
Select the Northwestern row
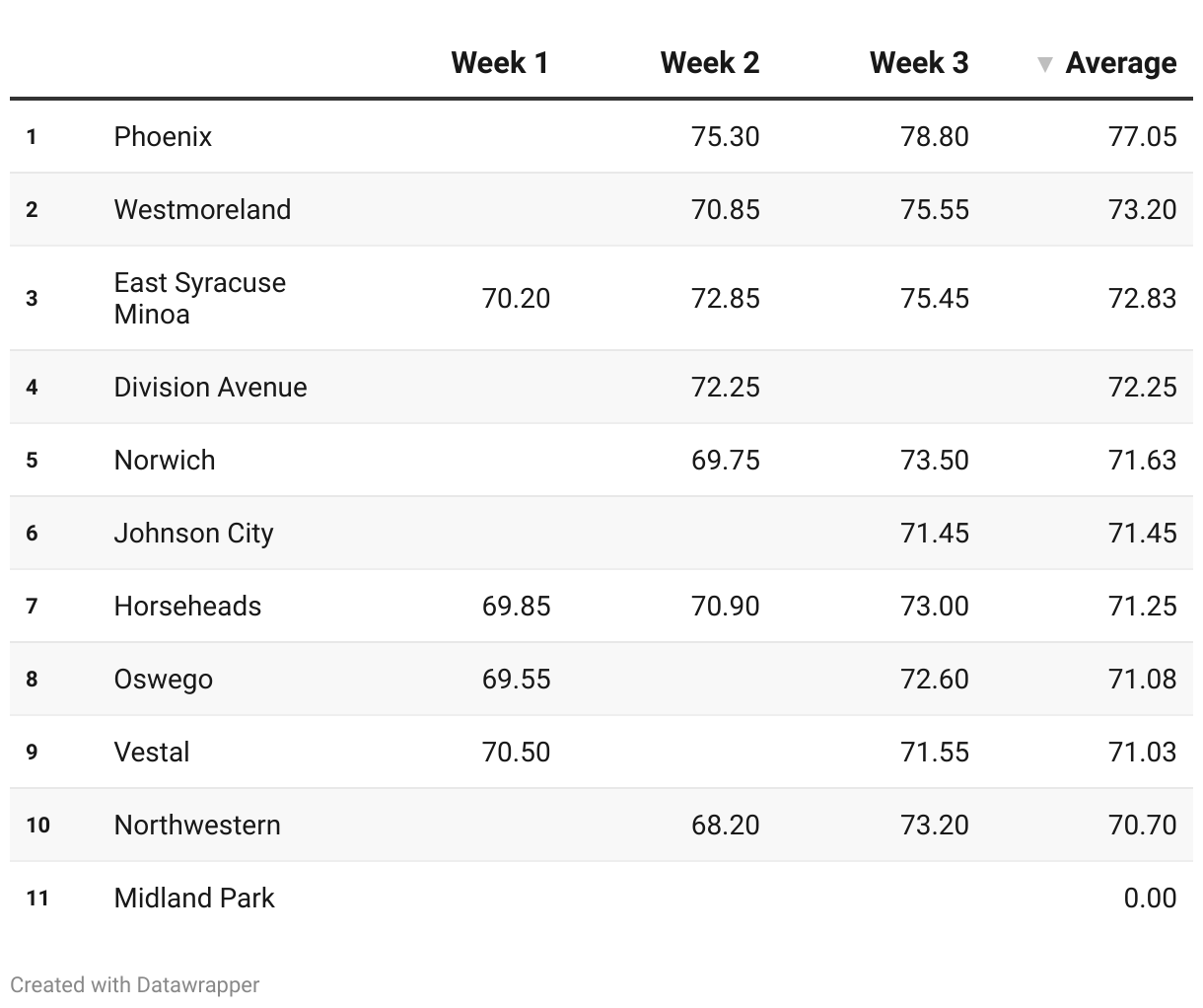(601, 825)
